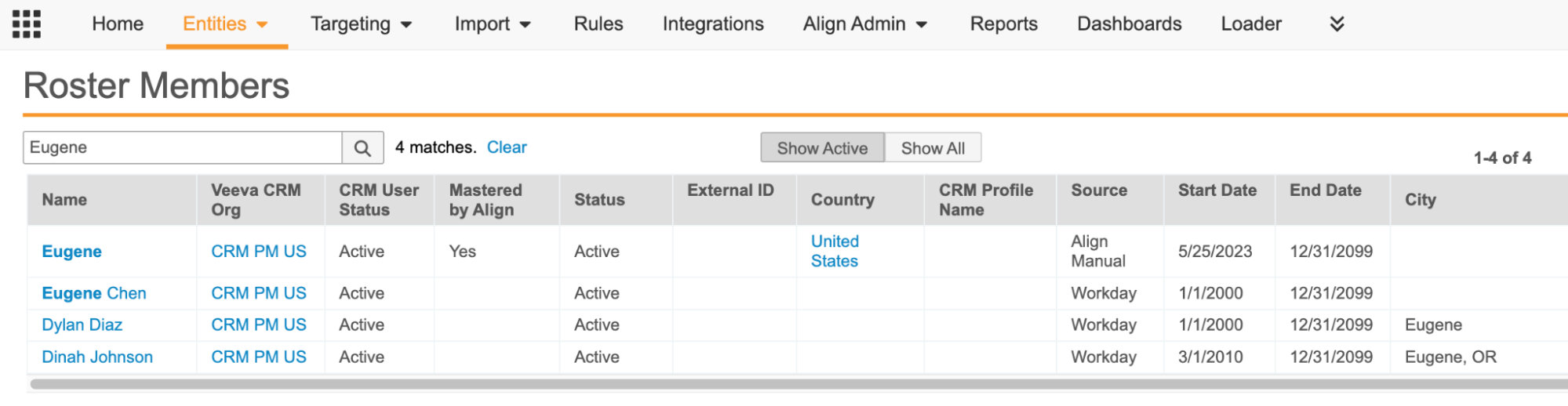Open the Integrations tab
Screen dimensions: 1568x406
click(713, 24)
